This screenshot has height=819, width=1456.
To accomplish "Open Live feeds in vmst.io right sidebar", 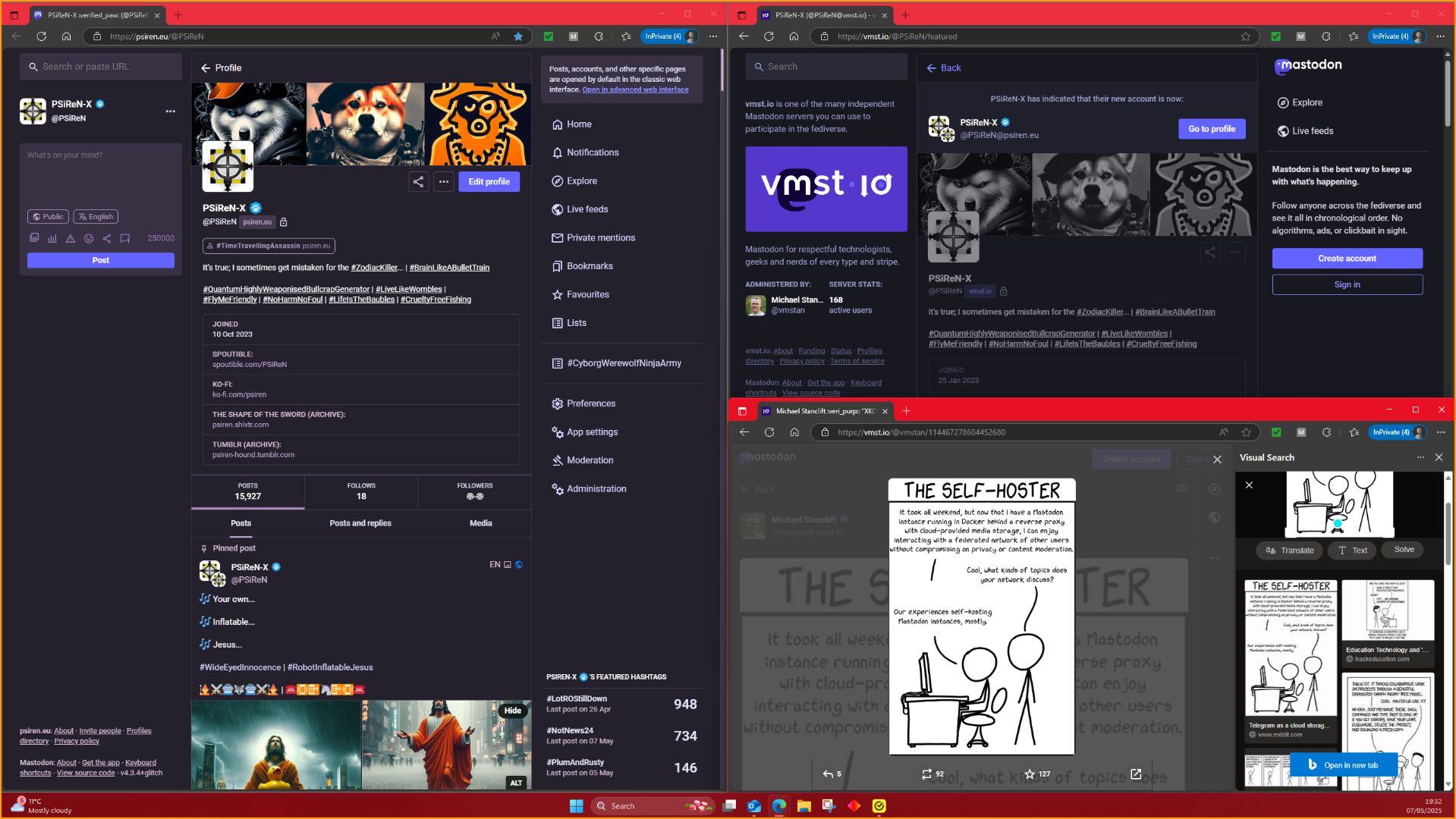I will (1305, 131).
